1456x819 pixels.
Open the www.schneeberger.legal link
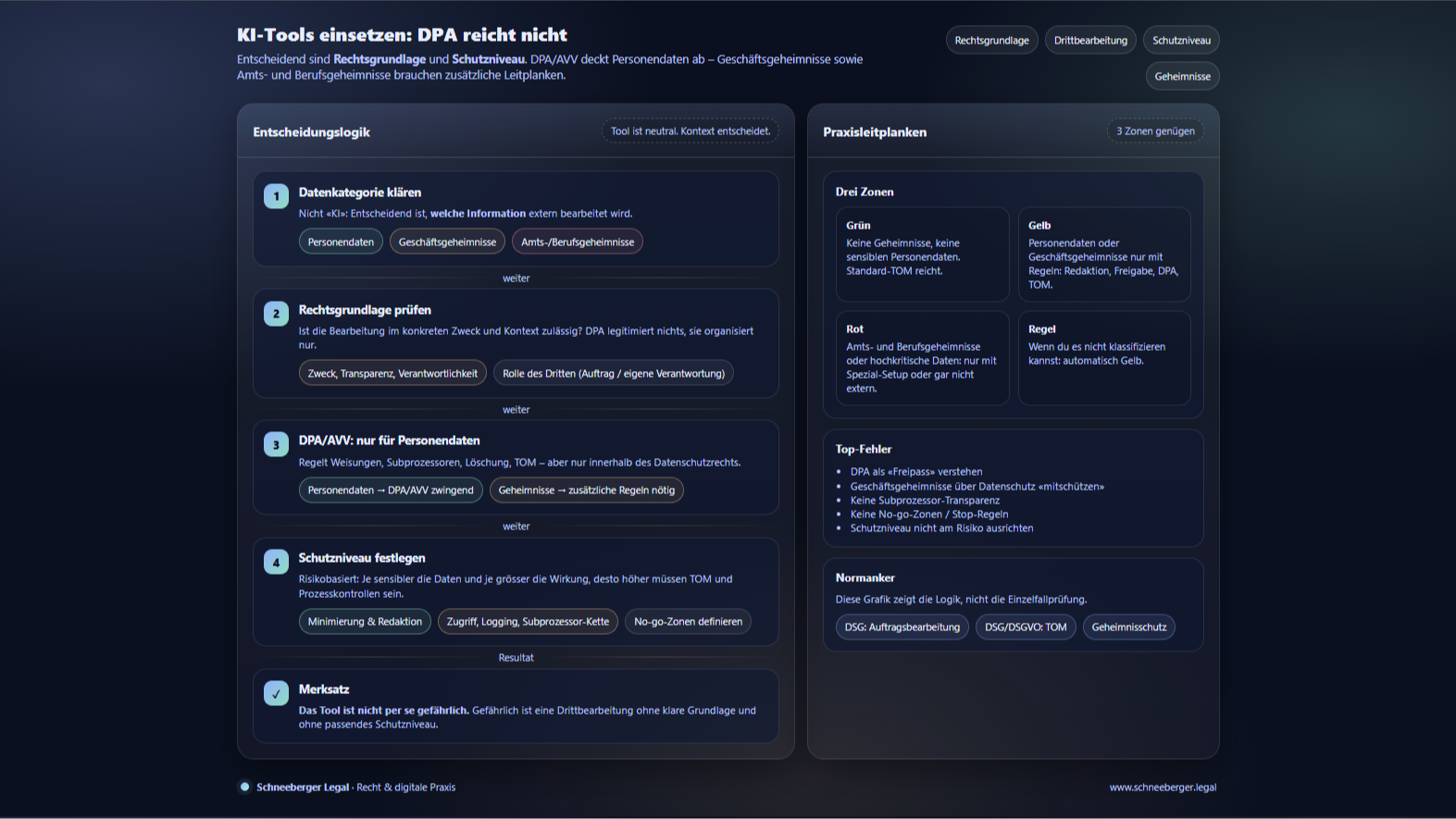coord(1163,788)
